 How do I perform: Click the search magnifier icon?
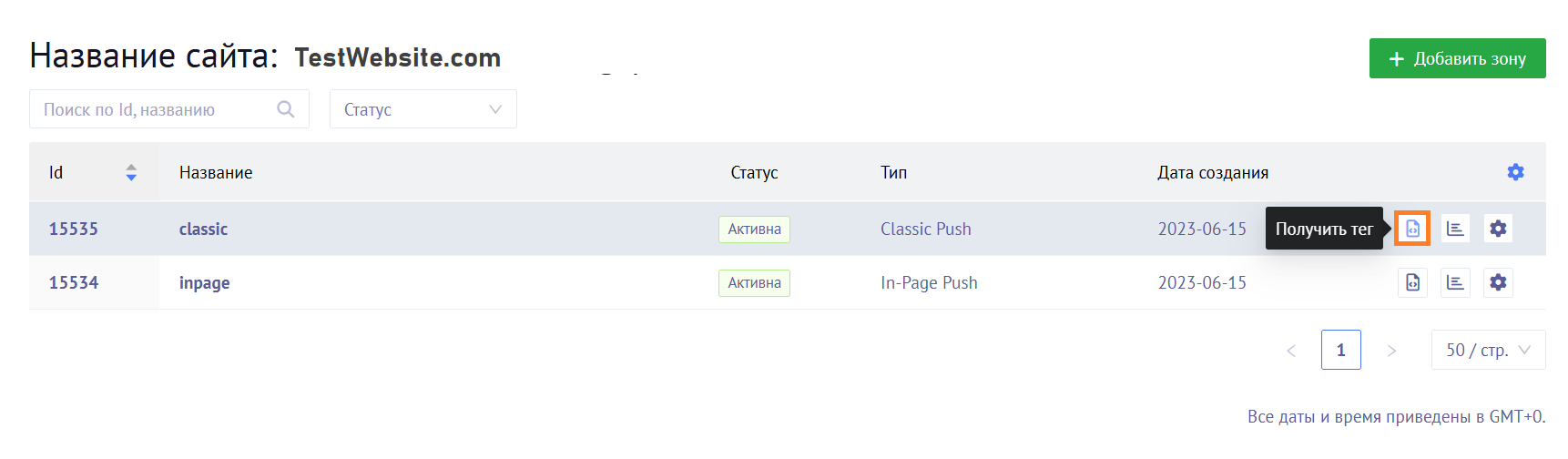(x=286, y=109)
